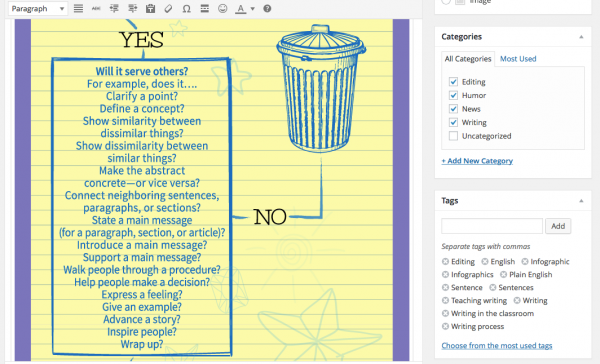The height and width of the screenshot is (364, 600).
Task: Click Choose from the most used tags
Action: (497, 346)
